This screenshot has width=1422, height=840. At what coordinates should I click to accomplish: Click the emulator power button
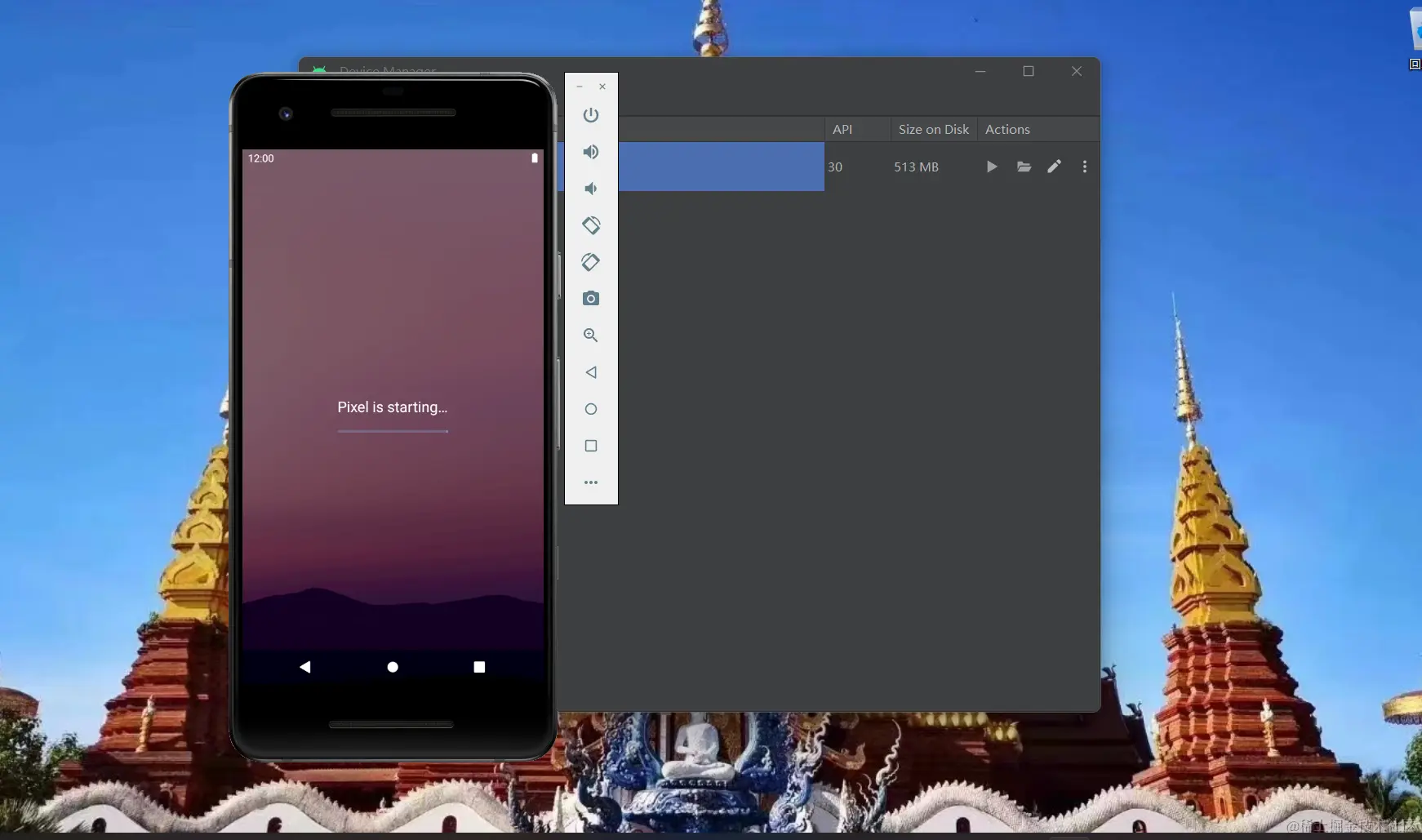(591, 115)
